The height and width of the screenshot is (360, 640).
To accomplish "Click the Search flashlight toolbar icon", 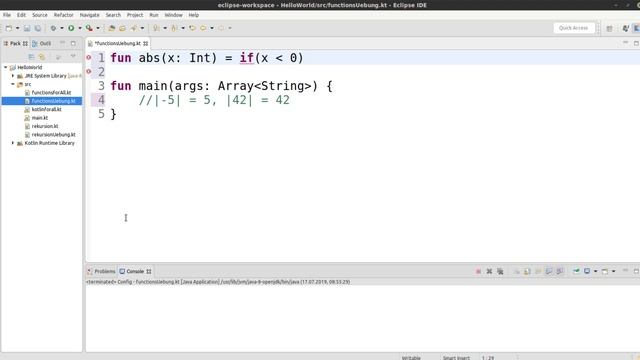I will 133,28.
